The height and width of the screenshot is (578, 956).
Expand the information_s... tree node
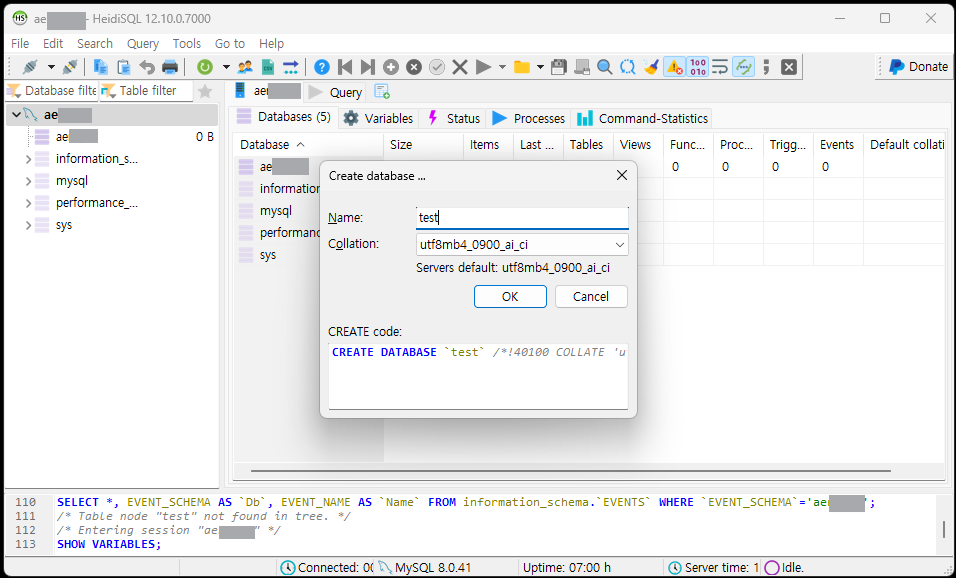[x=28, y=159]
